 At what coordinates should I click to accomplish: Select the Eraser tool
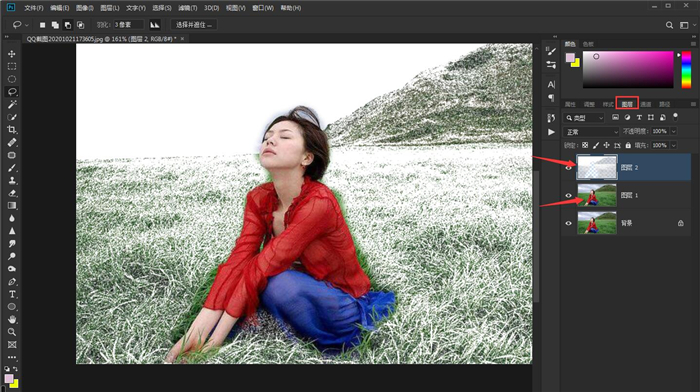pyautogui.click(x=12, y=193)
